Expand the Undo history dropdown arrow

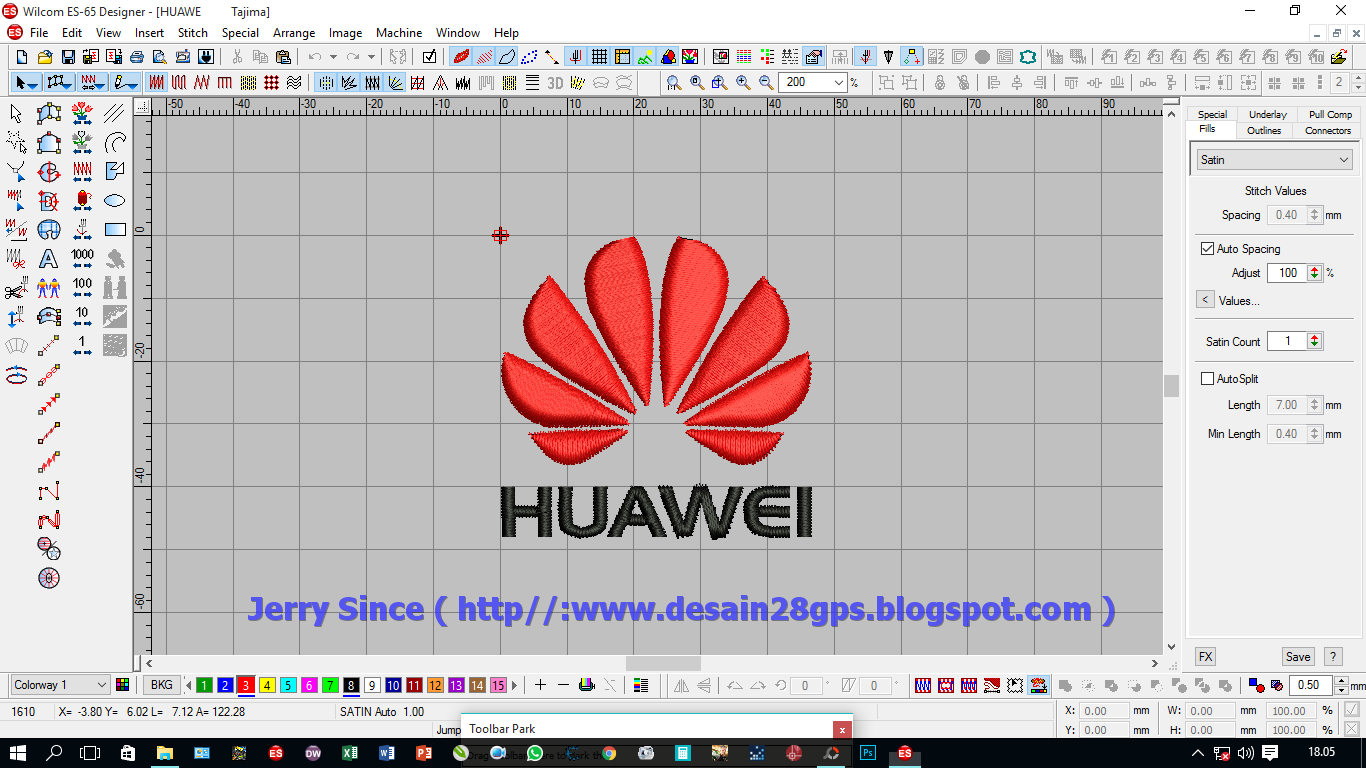pyautogui.click(x=333, y=57)
